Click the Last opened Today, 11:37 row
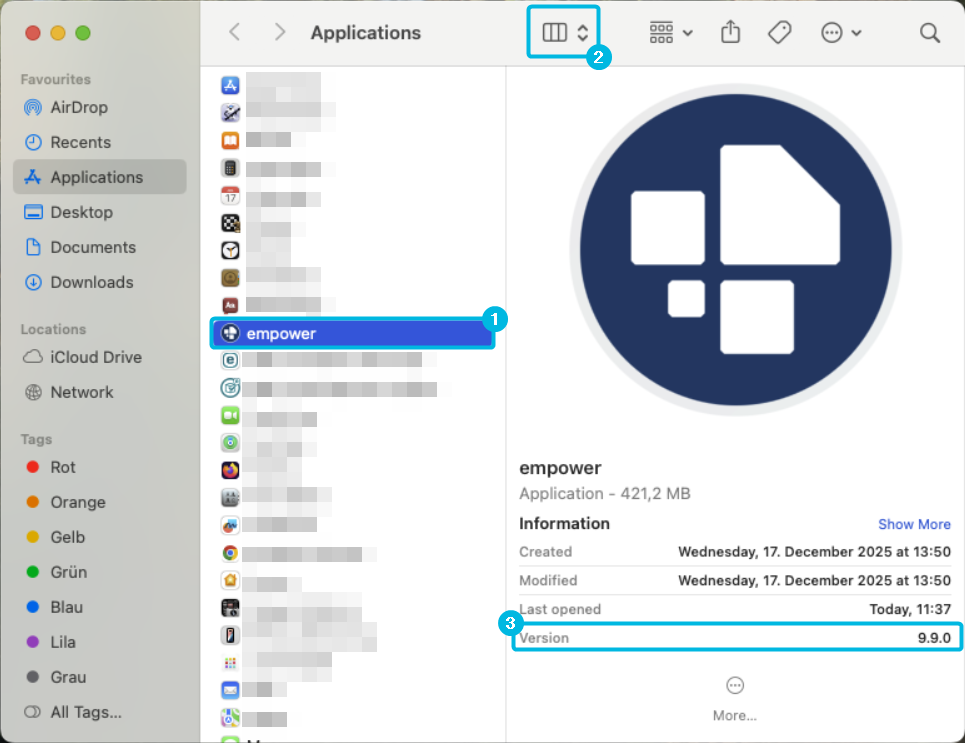This screenshot has width=965, height=743. click(x=735, y=609)
